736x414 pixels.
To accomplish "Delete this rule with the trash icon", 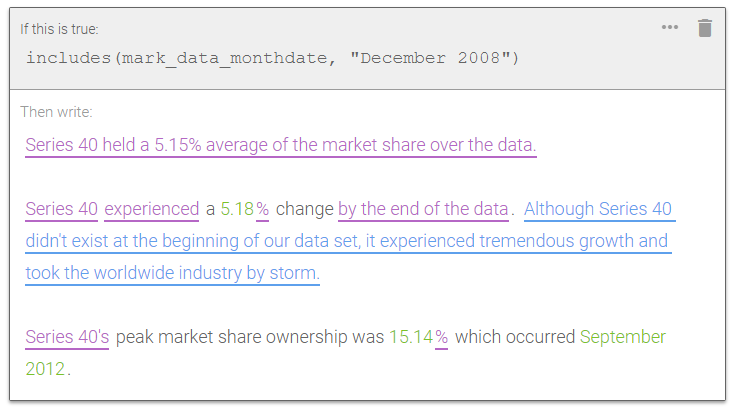I will click(705, 28).
